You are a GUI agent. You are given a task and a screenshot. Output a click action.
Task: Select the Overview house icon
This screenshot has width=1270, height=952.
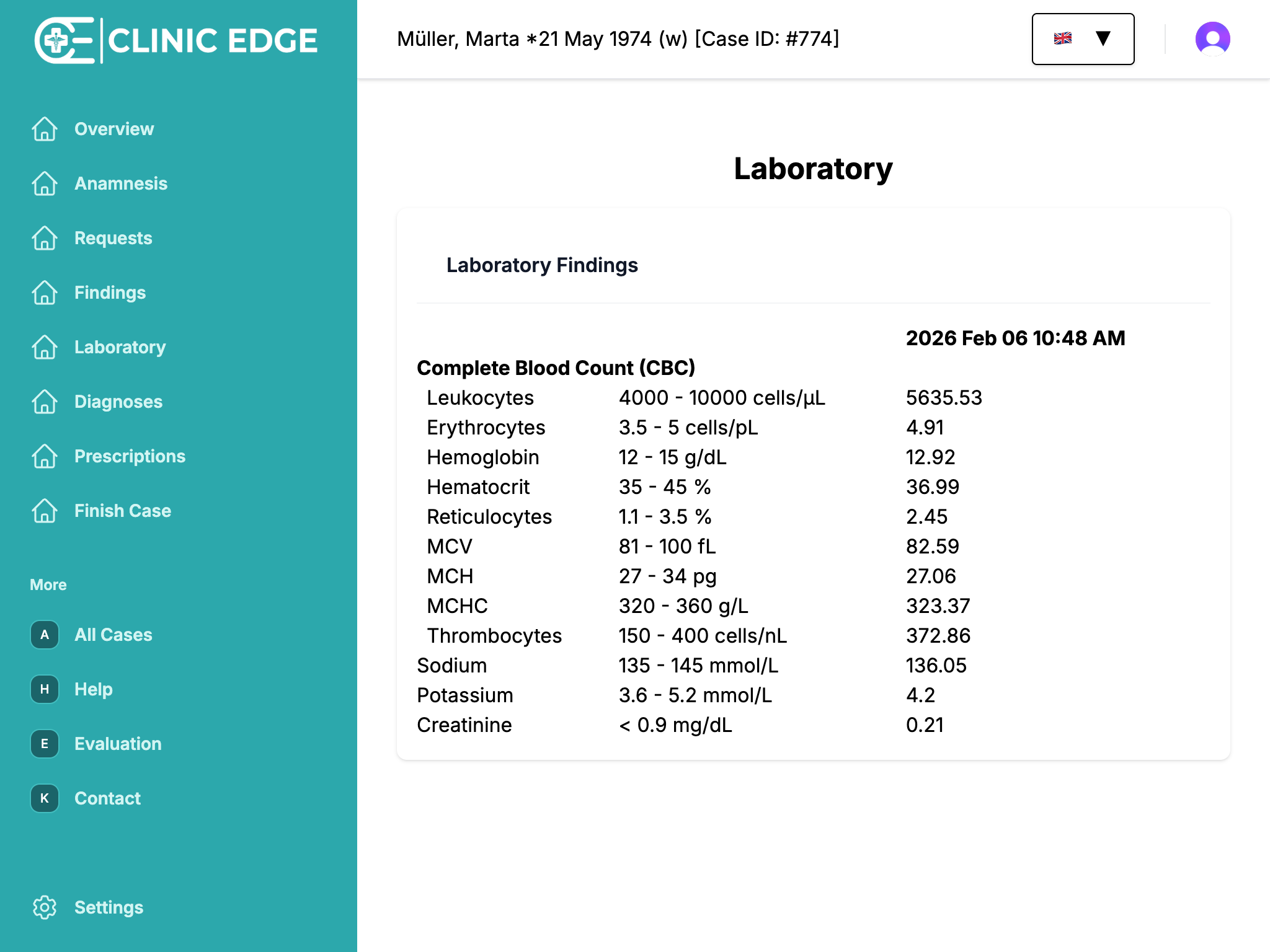[x=44, y=129]
